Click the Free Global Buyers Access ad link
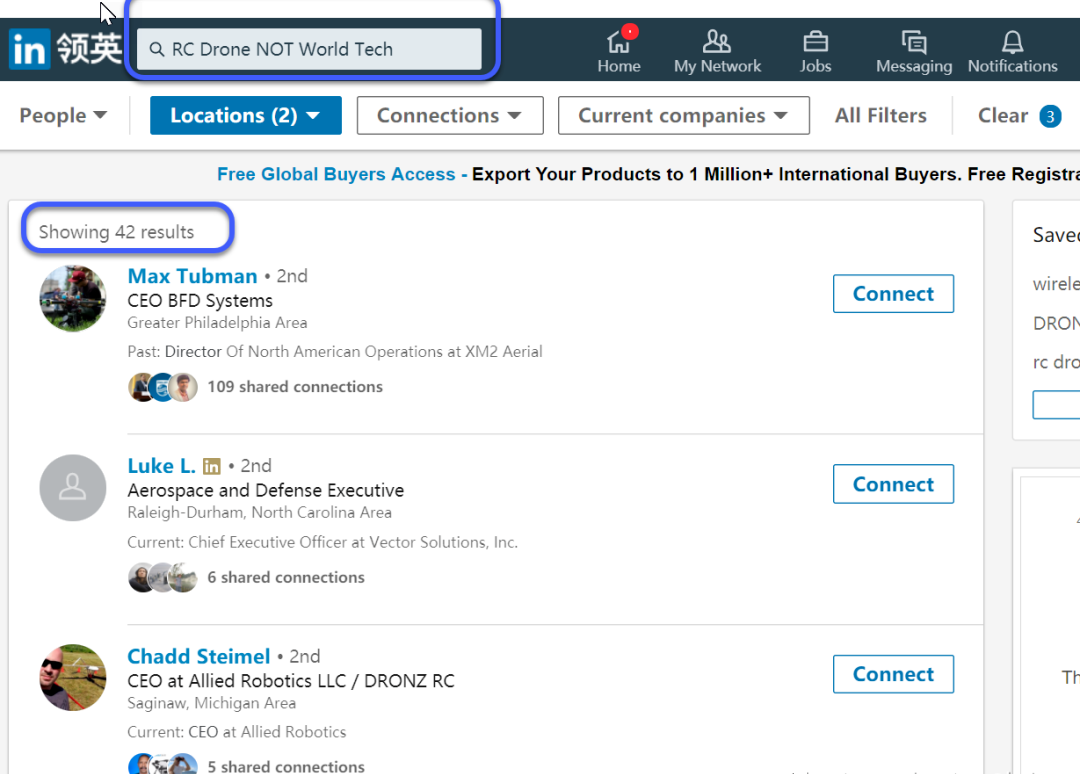1080x774 pixels. [x=336, y=174]
